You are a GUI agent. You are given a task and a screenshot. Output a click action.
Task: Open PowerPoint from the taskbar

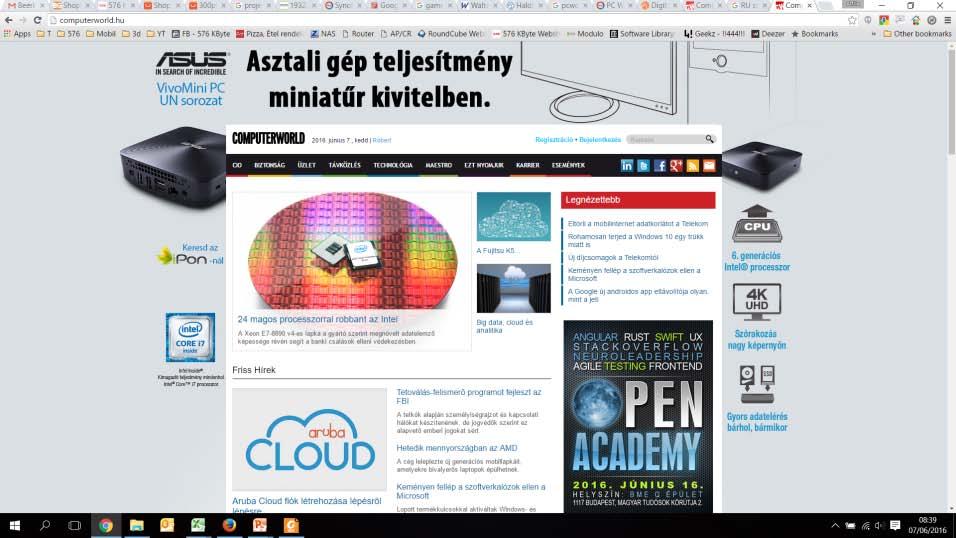tap(260, 525)
